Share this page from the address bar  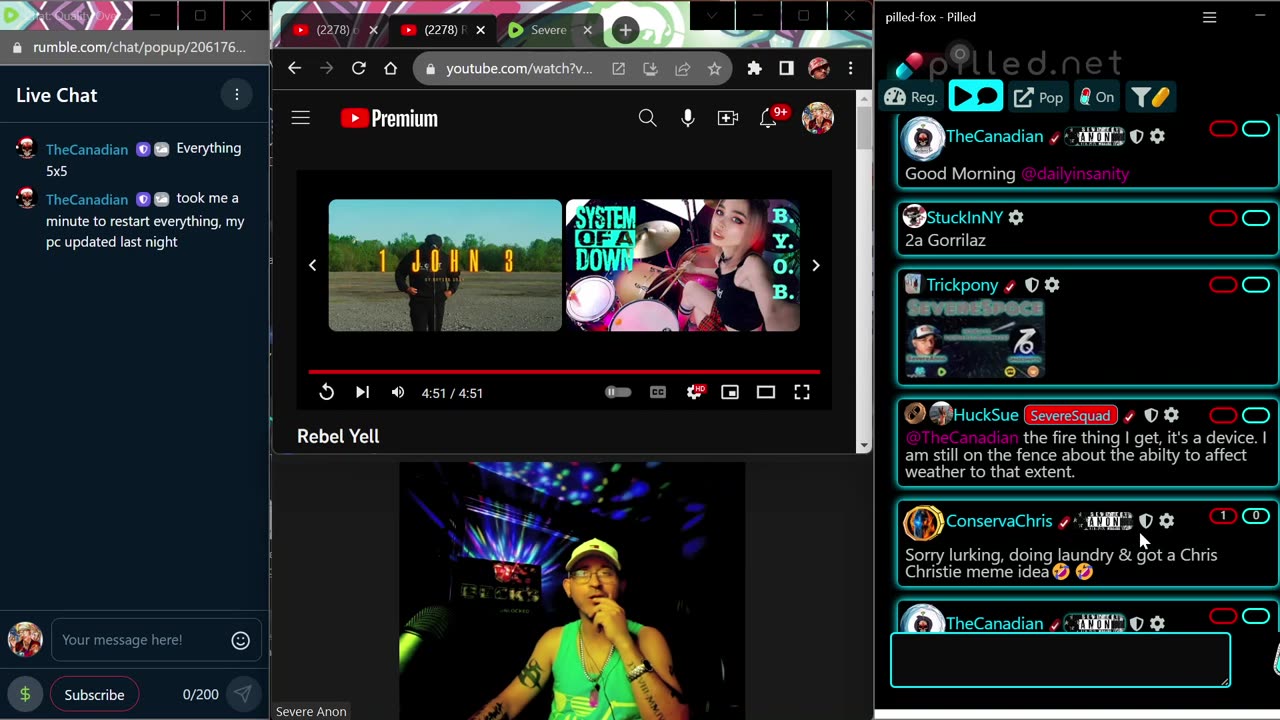pyautogui.click(x=682, y=68)
